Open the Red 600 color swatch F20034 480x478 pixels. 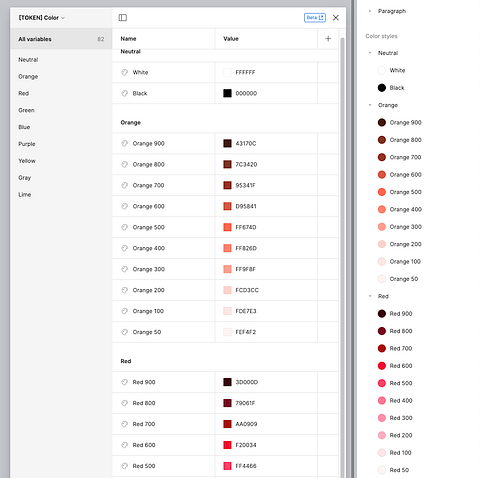tap(227, 445)
